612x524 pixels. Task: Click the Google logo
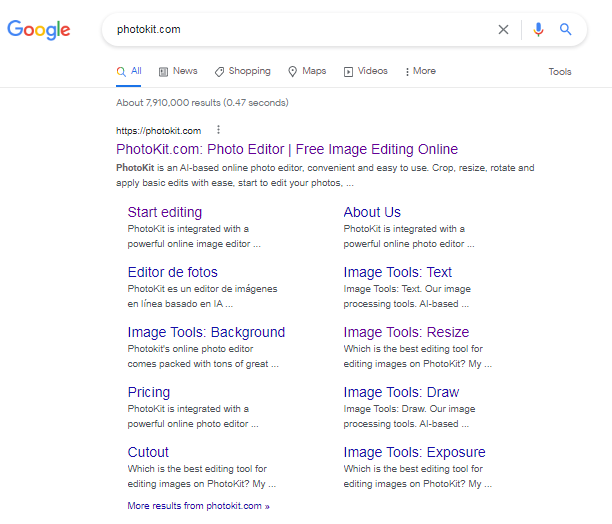[x=39, y=30]
